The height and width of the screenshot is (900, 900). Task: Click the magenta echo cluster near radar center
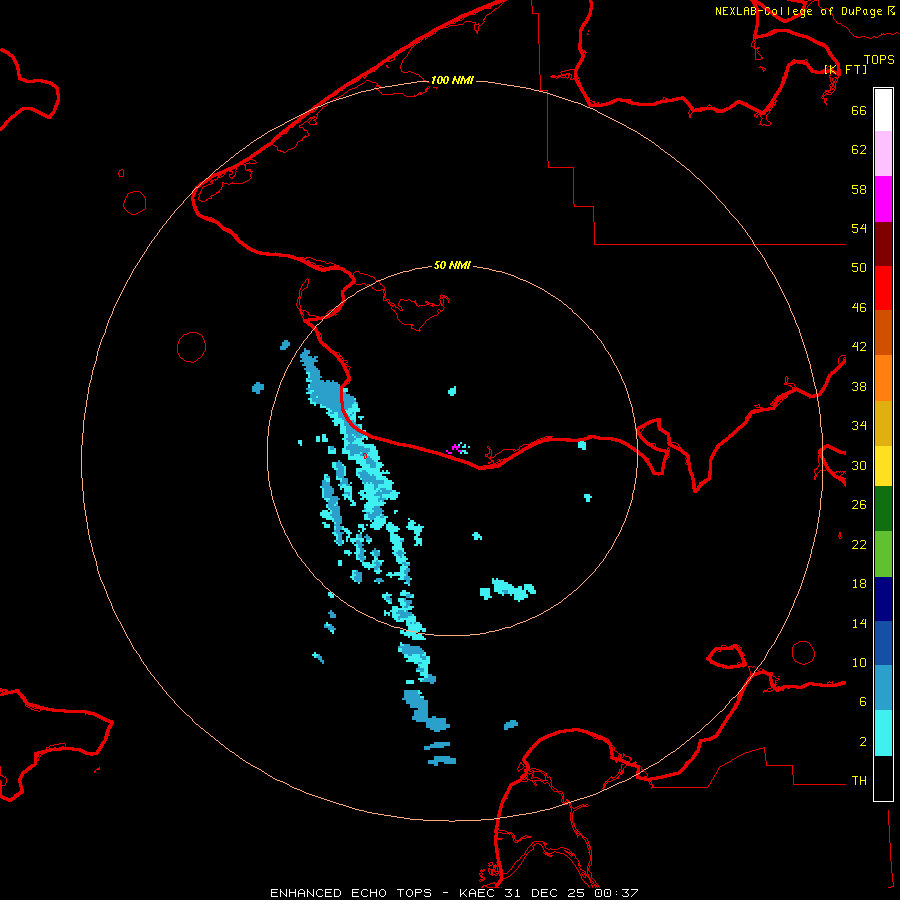point(457,448)
